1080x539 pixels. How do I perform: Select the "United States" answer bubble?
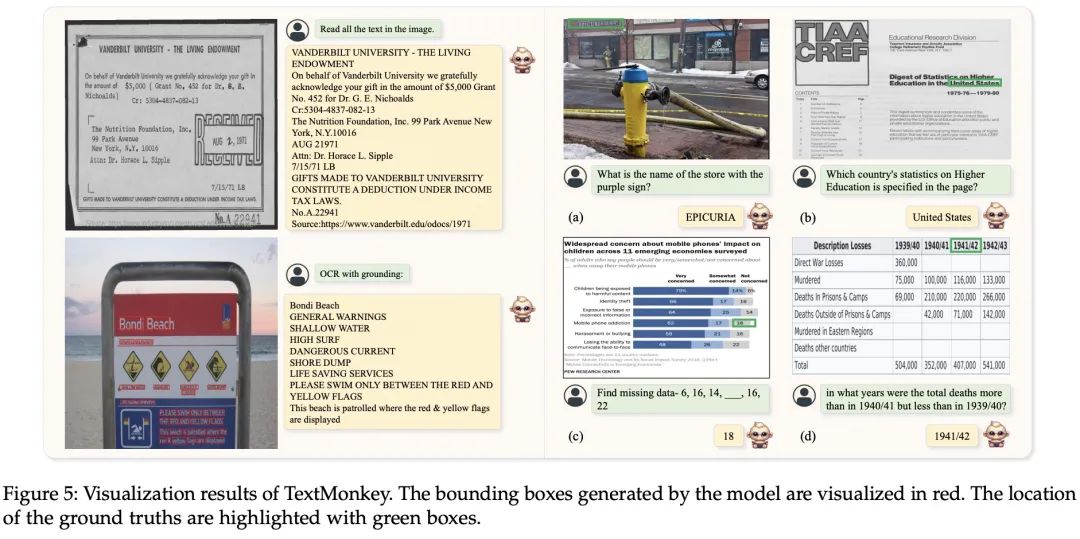tap(941, 218)
